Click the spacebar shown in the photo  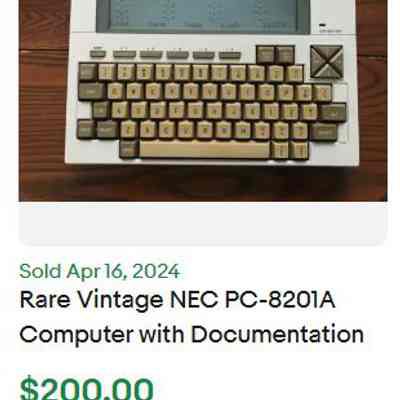pos(204,150)
